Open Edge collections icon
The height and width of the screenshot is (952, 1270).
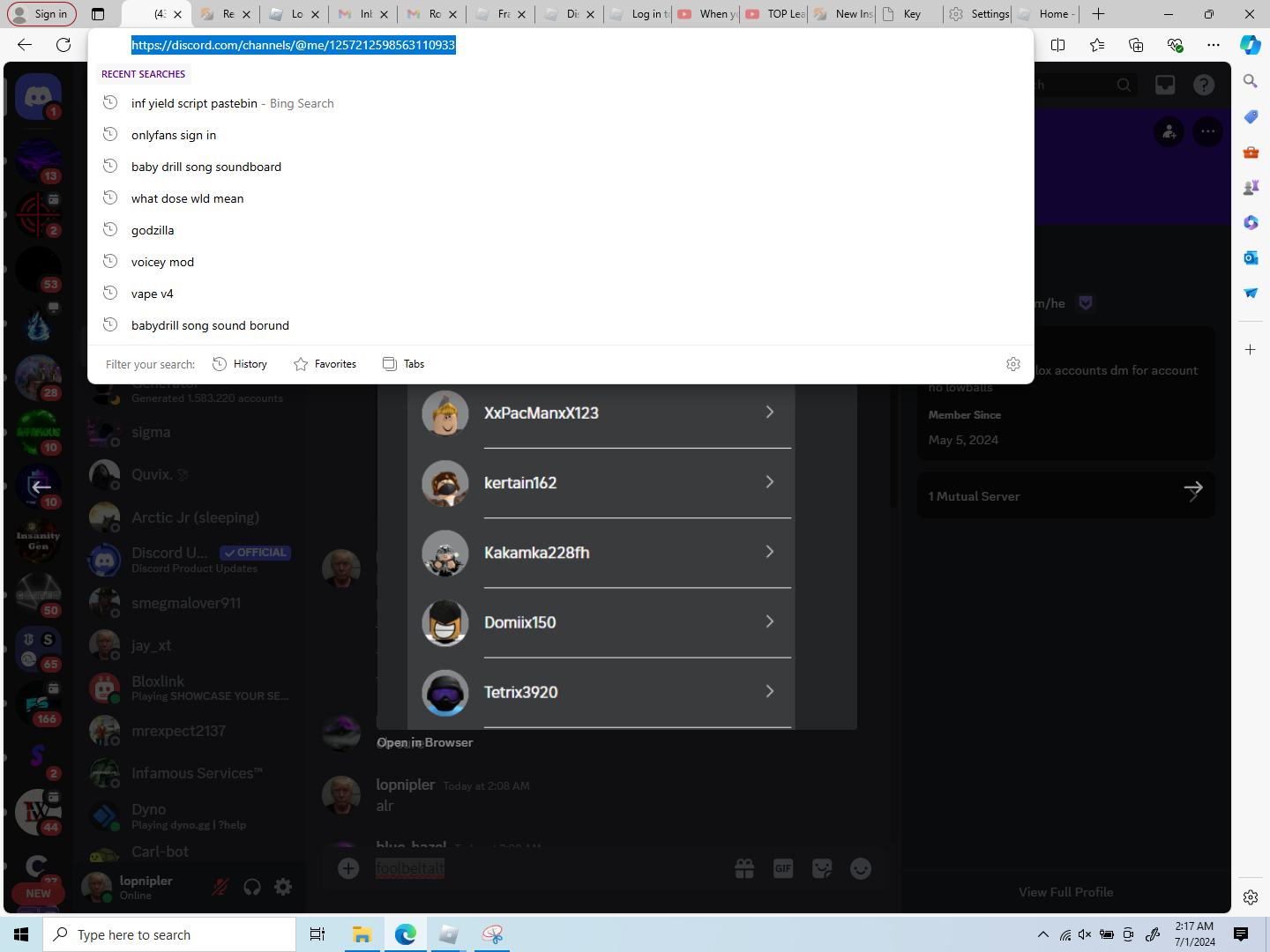[1136, 45]
